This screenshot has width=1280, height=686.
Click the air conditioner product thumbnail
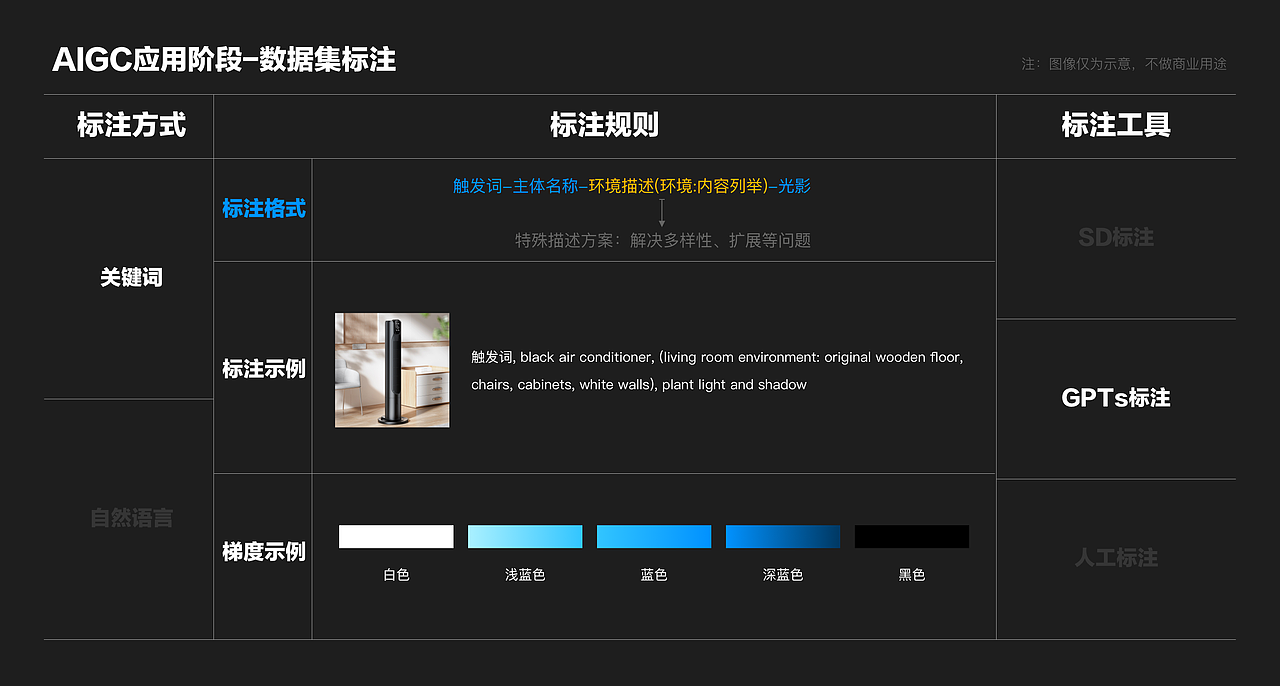coord(392,370)
